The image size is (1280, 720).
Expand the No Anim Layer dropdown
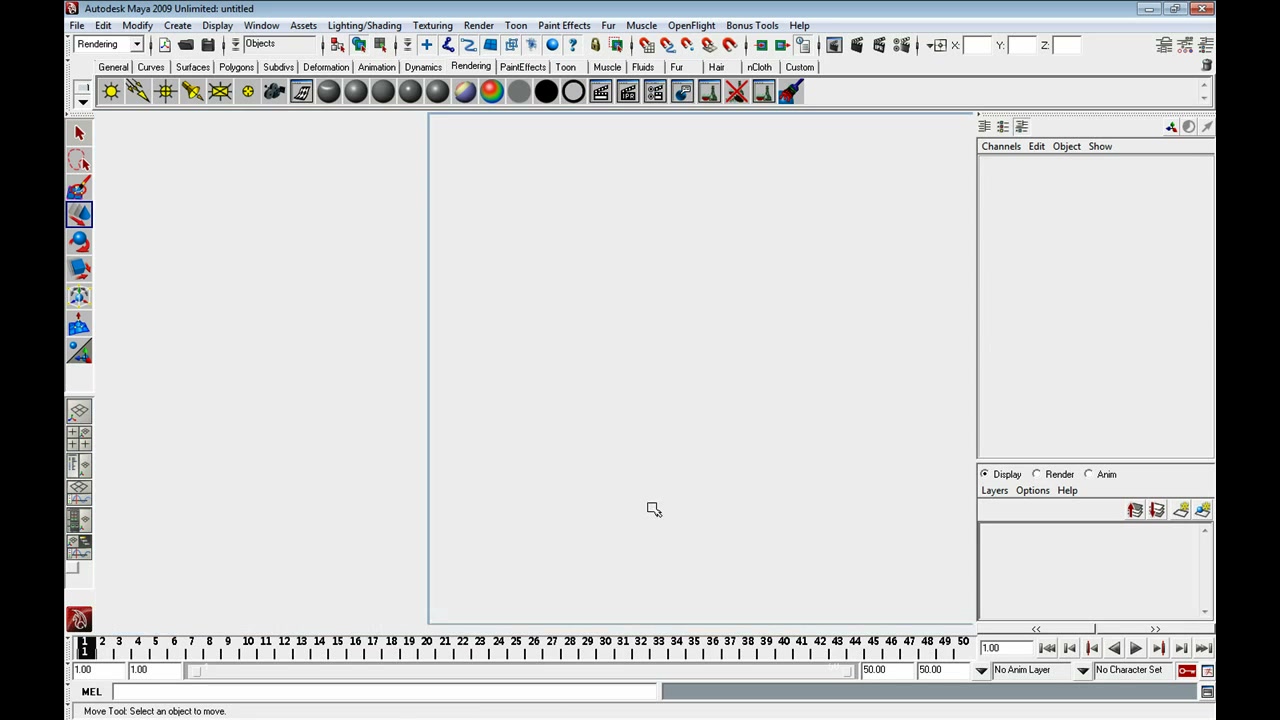[1040, 670]
